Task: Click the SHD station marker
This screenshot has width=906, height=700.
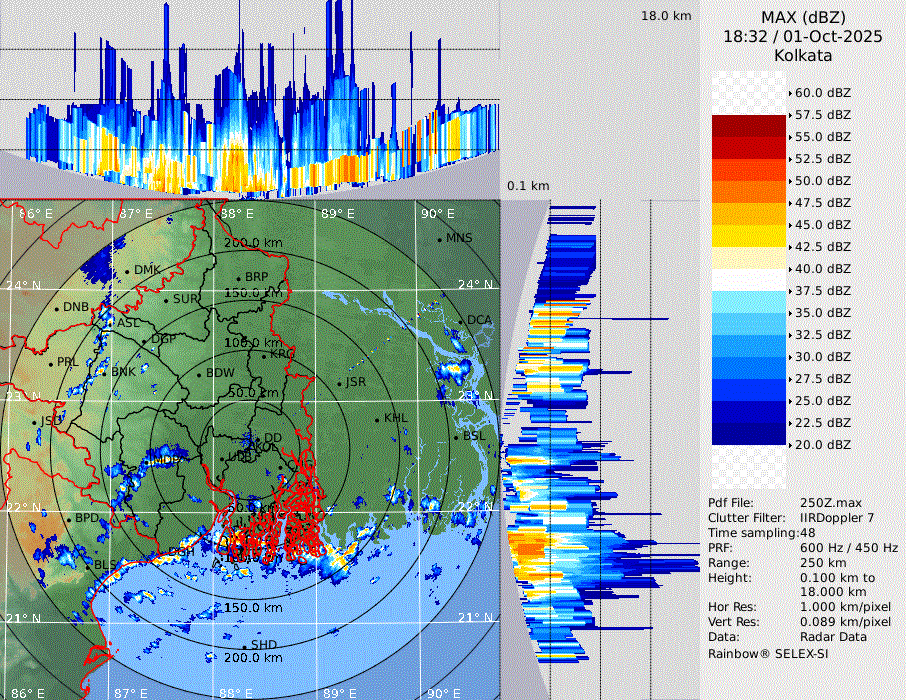Action: [245, 645]
